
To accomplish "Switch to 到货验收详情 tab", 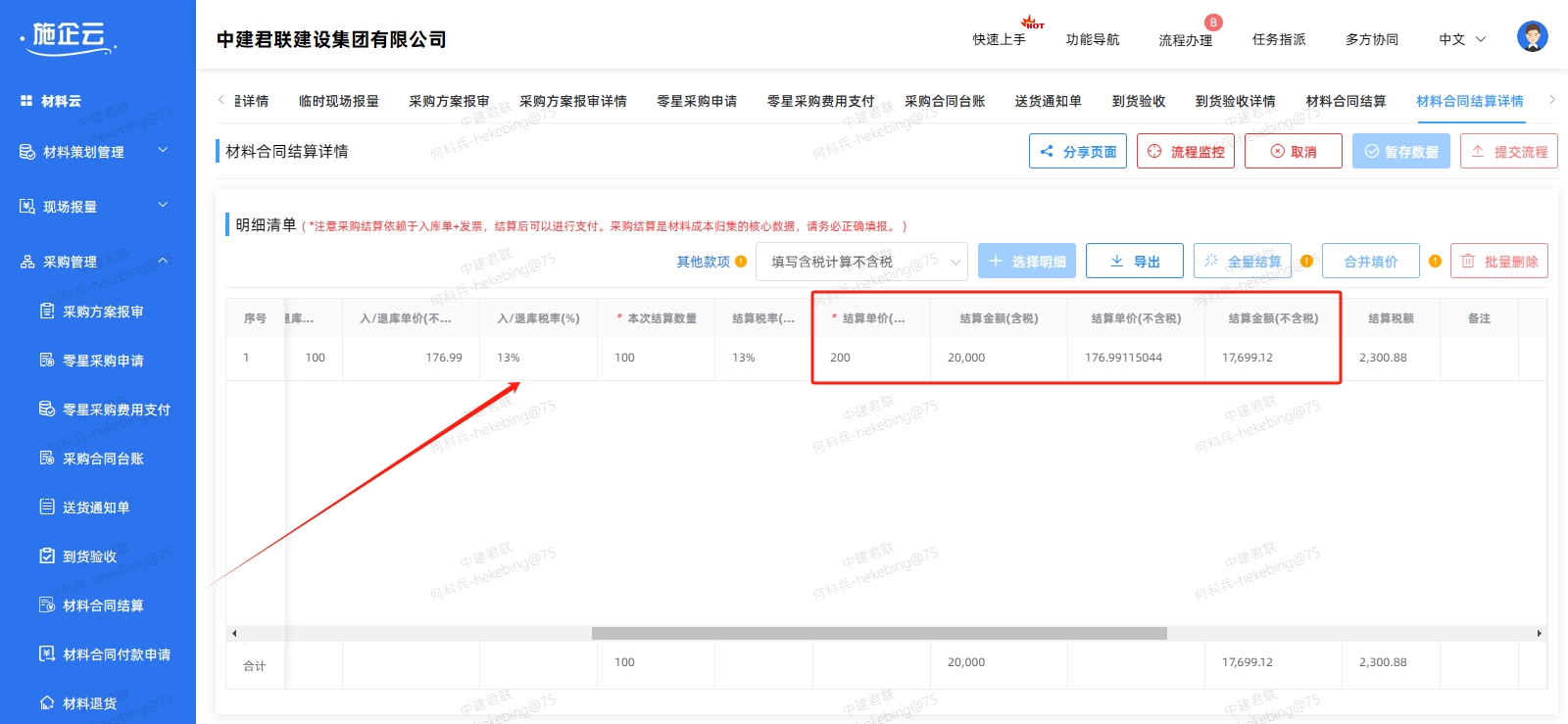I will [1235, 101].
